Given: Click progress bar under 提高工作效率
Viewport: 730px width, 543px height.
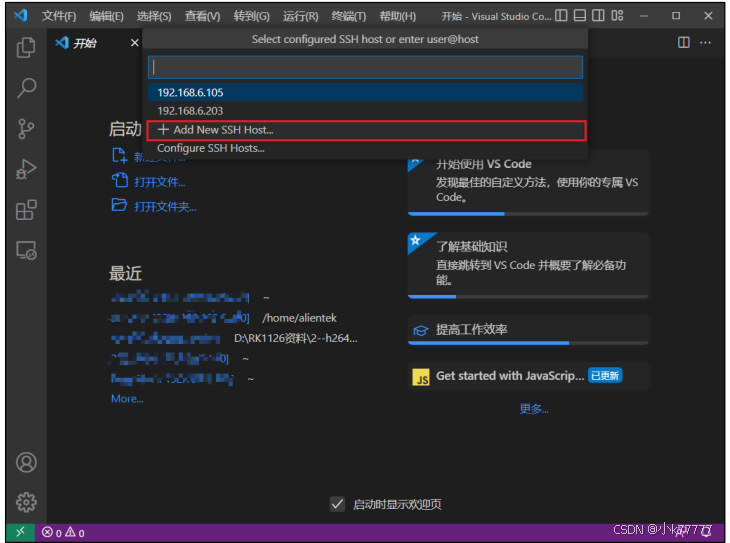Looking at the screenshot, I should tap(528, 343).
